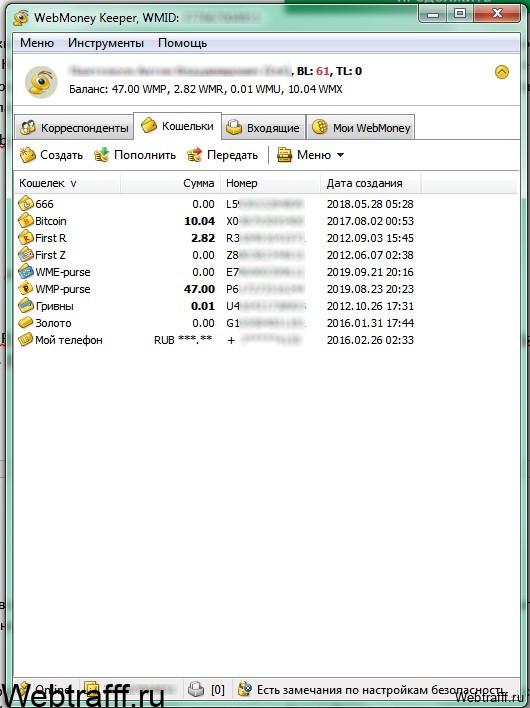The image size is (530, 708).
Task: Click the security warning status icon
Action: 245,689
